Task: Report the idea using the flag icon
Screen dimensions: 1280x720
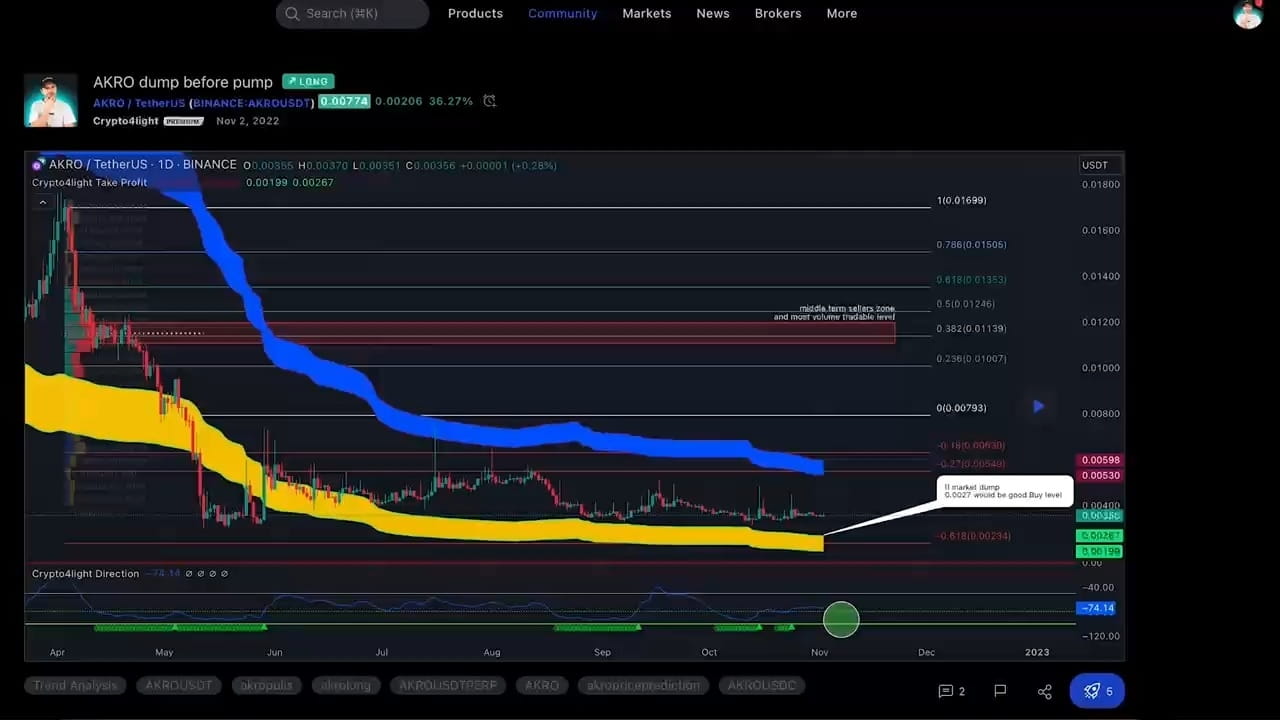Action: [1000, 691]
